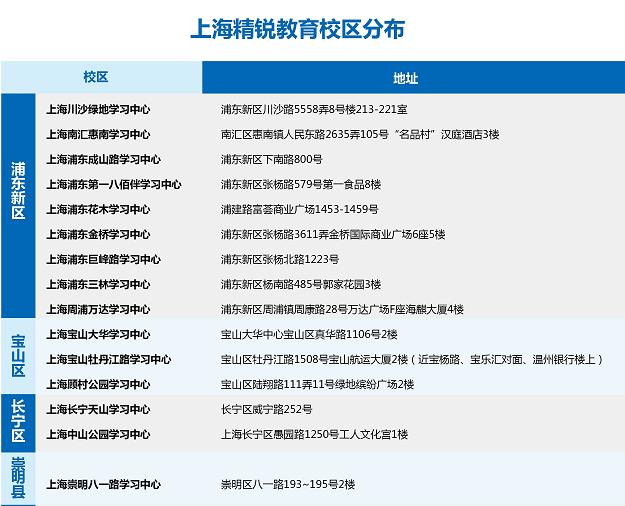Select the 崇明县 district label

tap(18, 478)
